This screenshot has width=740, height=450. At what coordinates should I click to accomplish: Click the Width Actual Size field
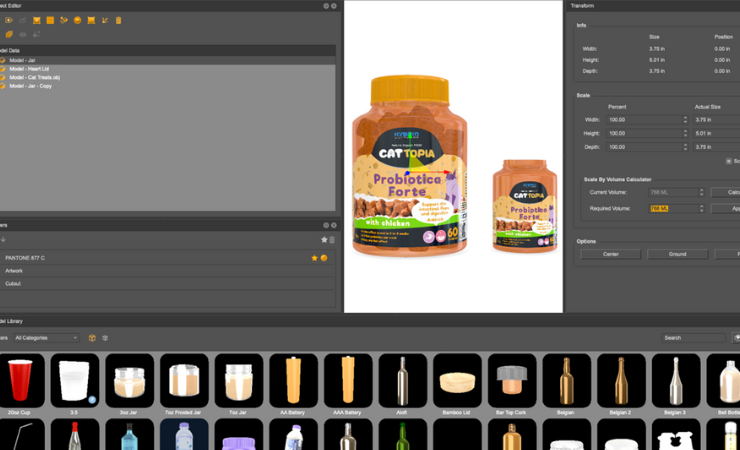[x=716, y=120]
